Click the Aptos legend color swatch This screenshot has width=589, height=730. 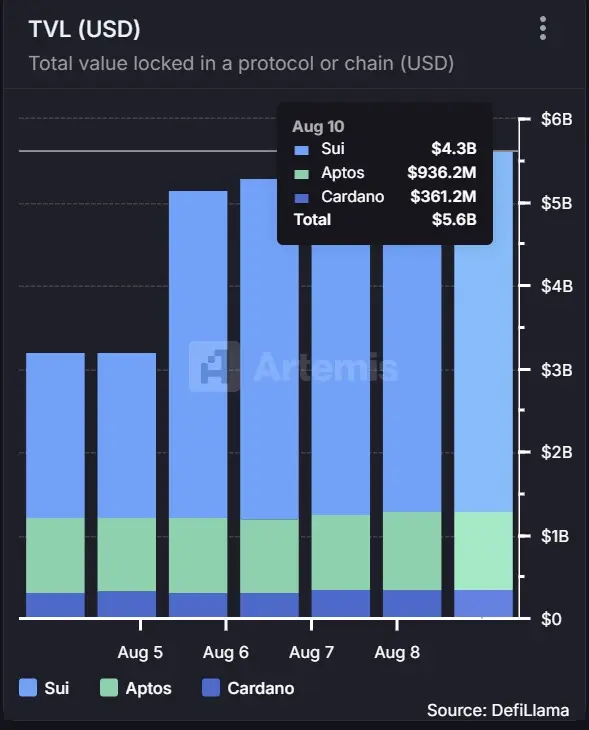[108, 688]
